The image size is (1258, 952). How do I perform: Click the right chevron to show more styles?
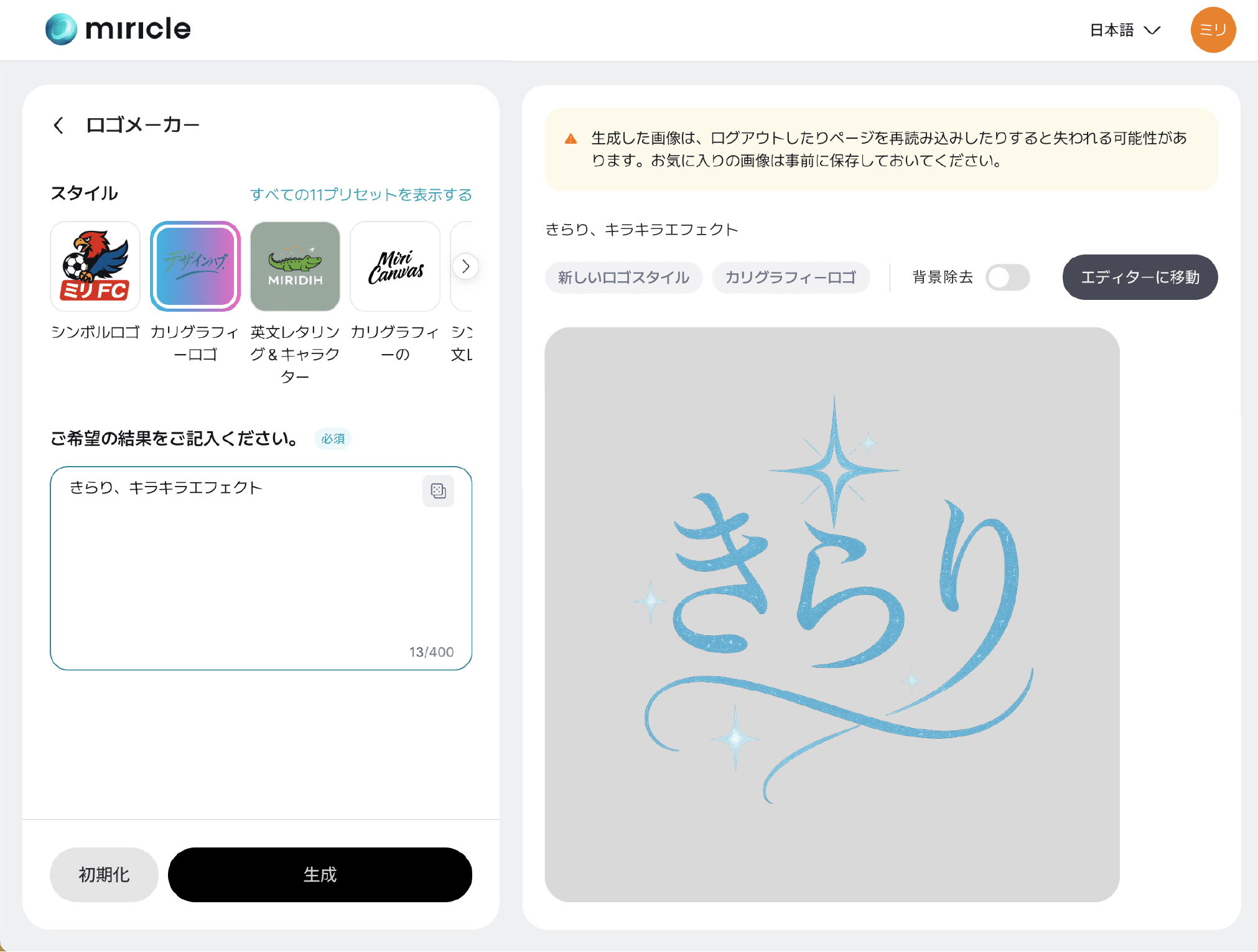(465, 266)
